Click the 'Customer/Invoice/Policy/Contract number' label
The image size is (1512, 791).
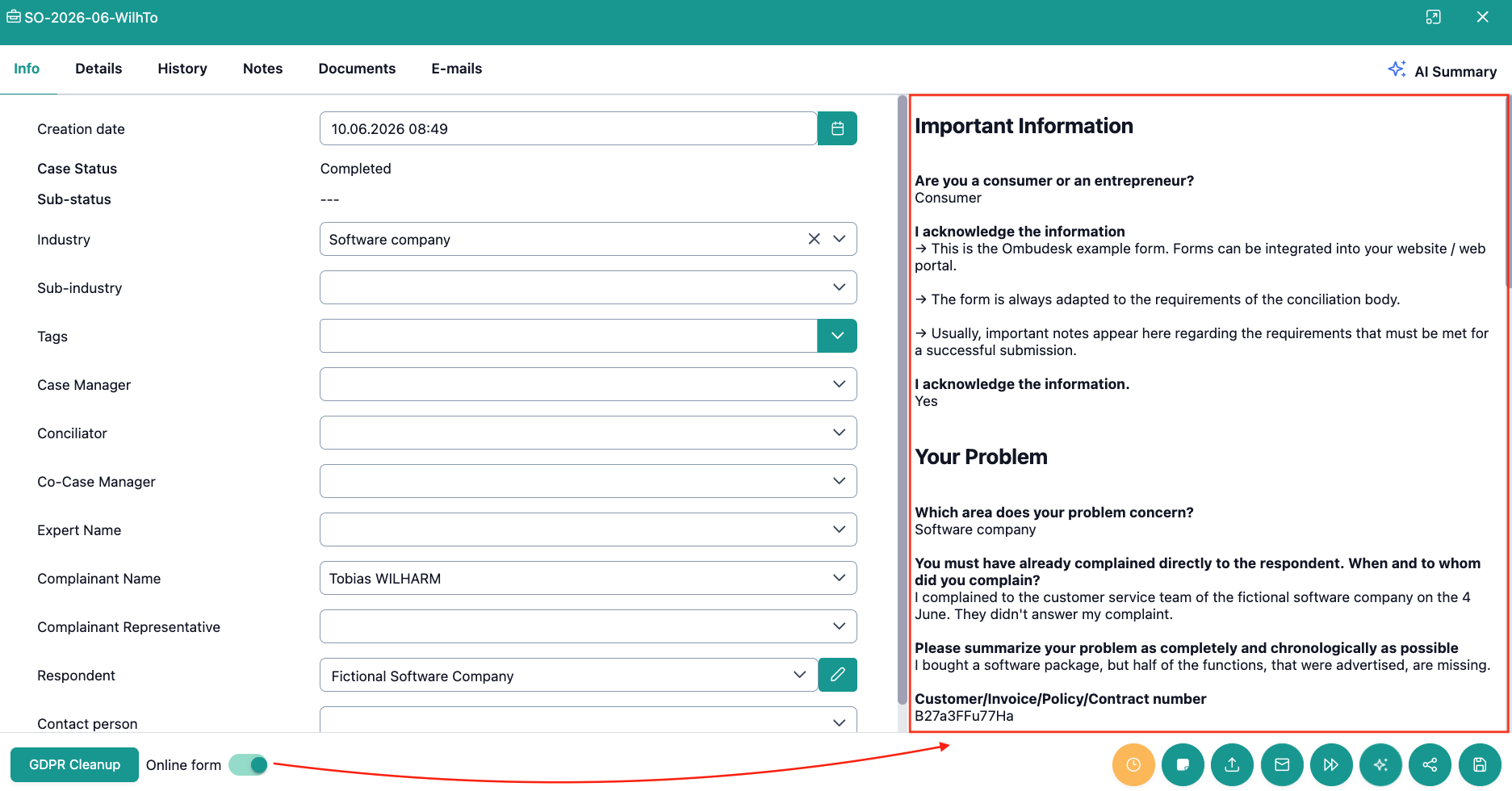pos(1060,699)
